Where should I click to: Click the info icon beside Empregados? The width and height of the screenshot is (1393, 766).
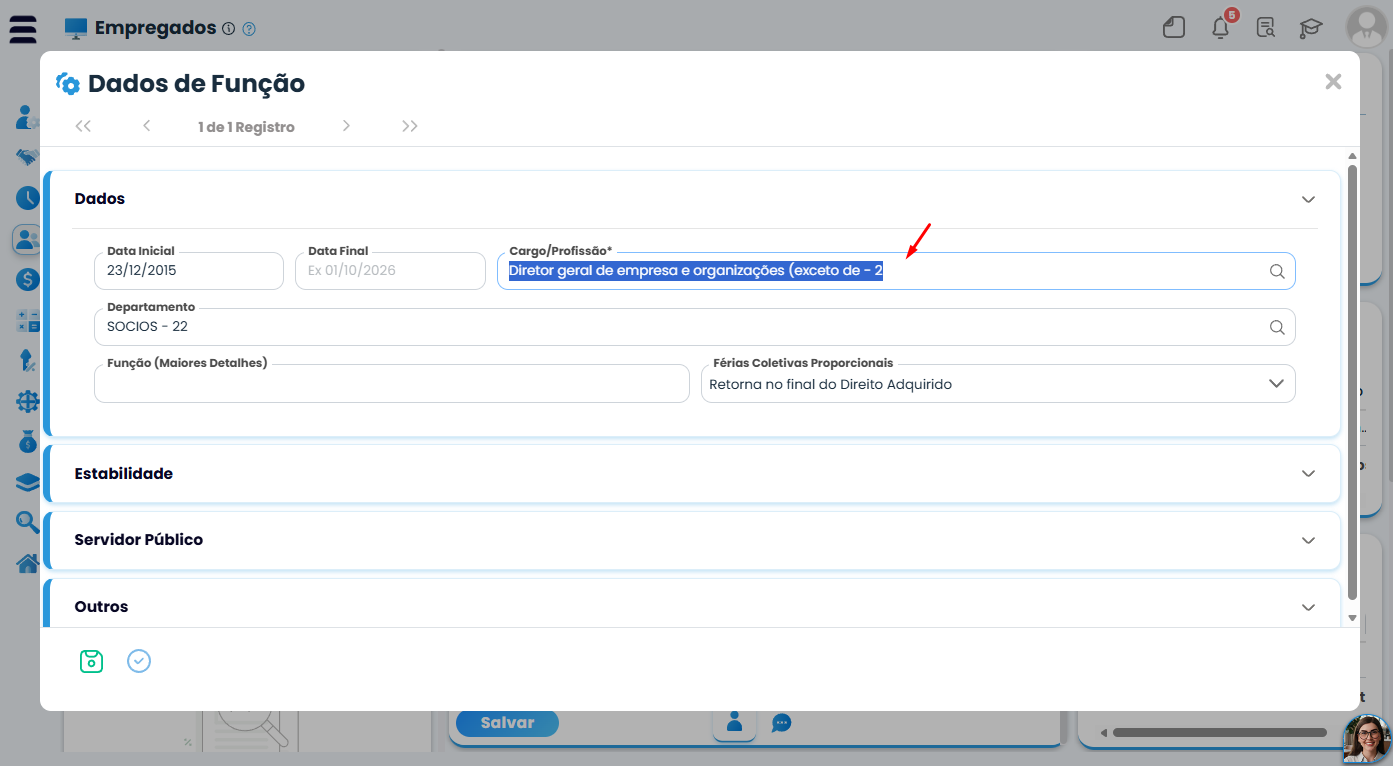[x=229, y=29]
